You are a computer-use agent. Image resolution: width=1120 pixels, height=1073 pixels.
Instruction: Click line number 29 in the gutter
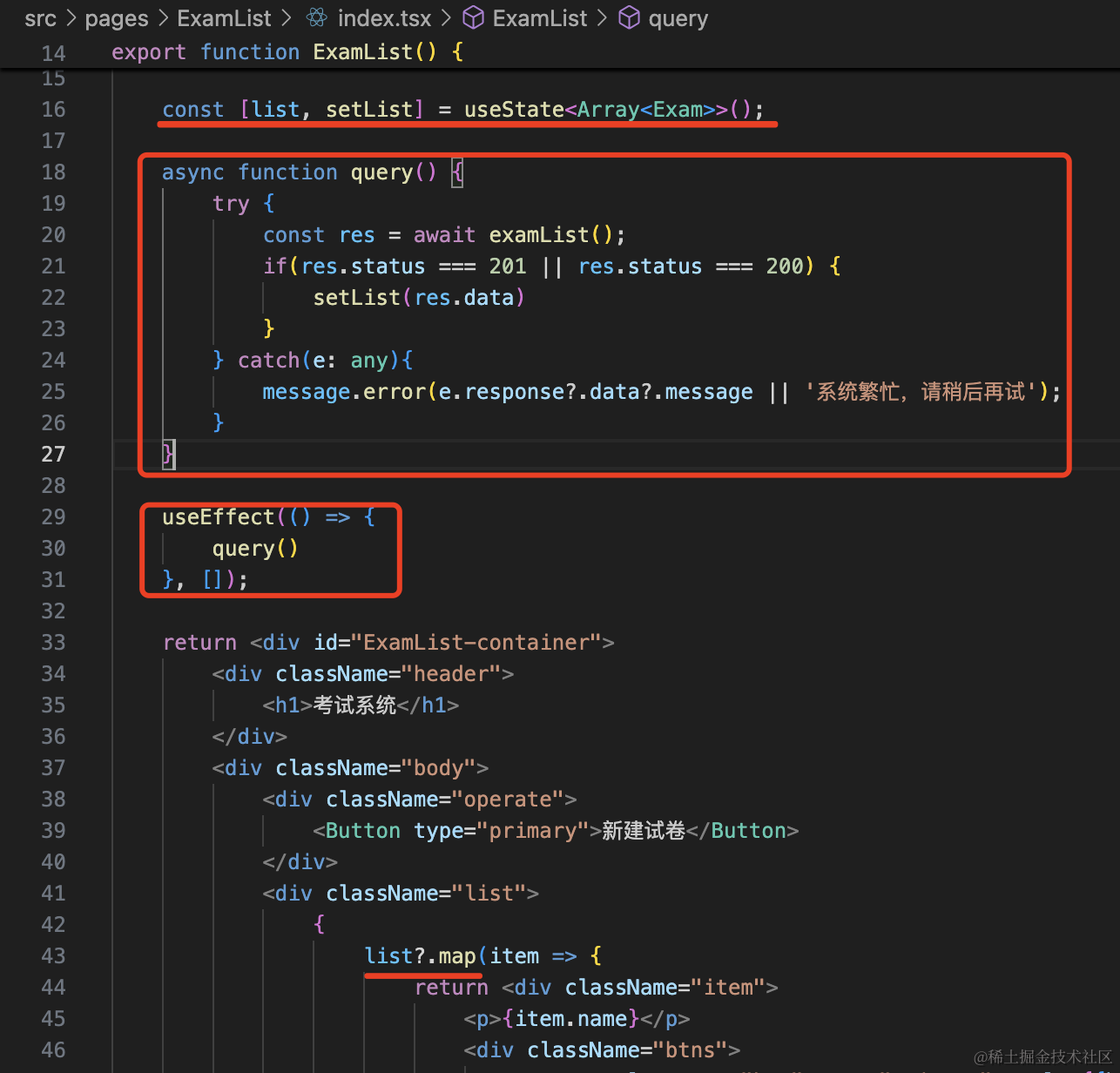(x=53, y=517)
